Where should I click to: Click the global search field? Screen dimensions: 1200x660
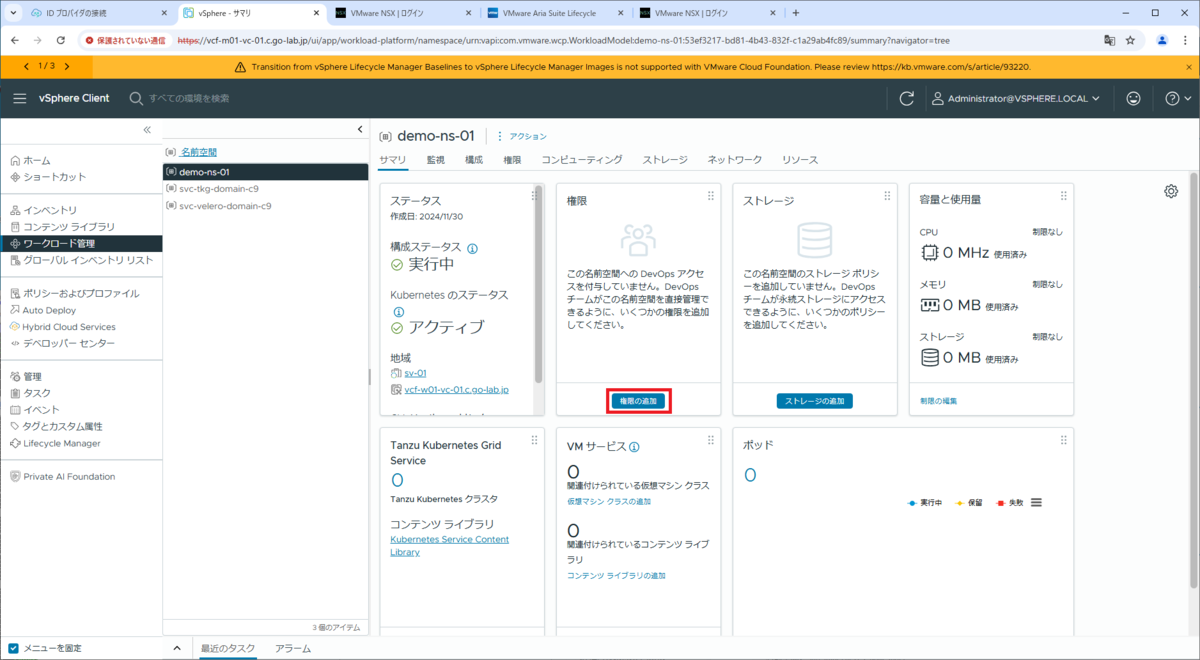click(x=190, y=98)
